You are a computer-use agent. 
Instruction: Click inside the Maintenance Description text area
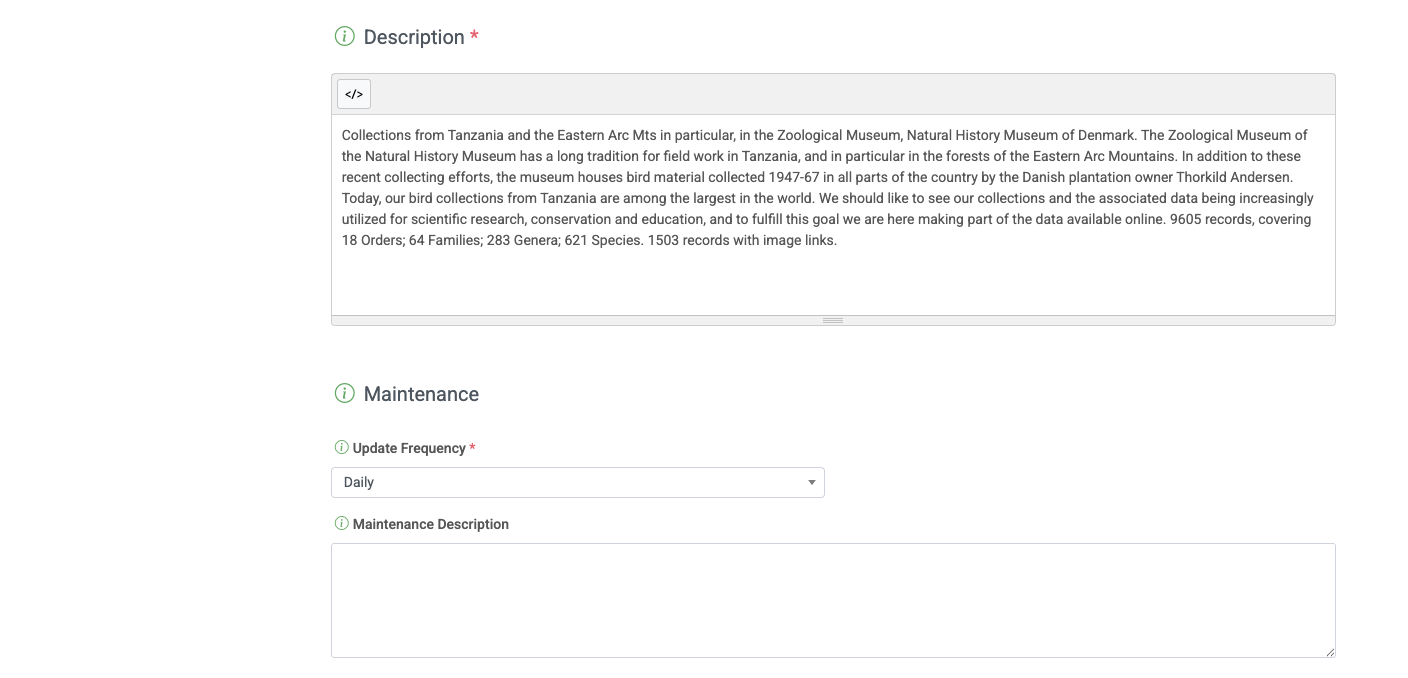(833, 598)
